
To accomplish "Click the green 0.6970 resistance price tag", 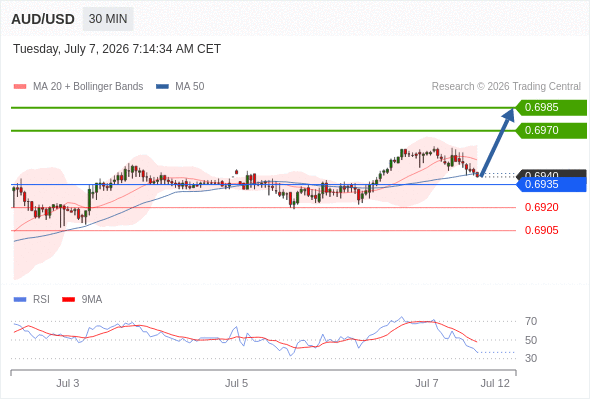I will (x=551, y=131).
